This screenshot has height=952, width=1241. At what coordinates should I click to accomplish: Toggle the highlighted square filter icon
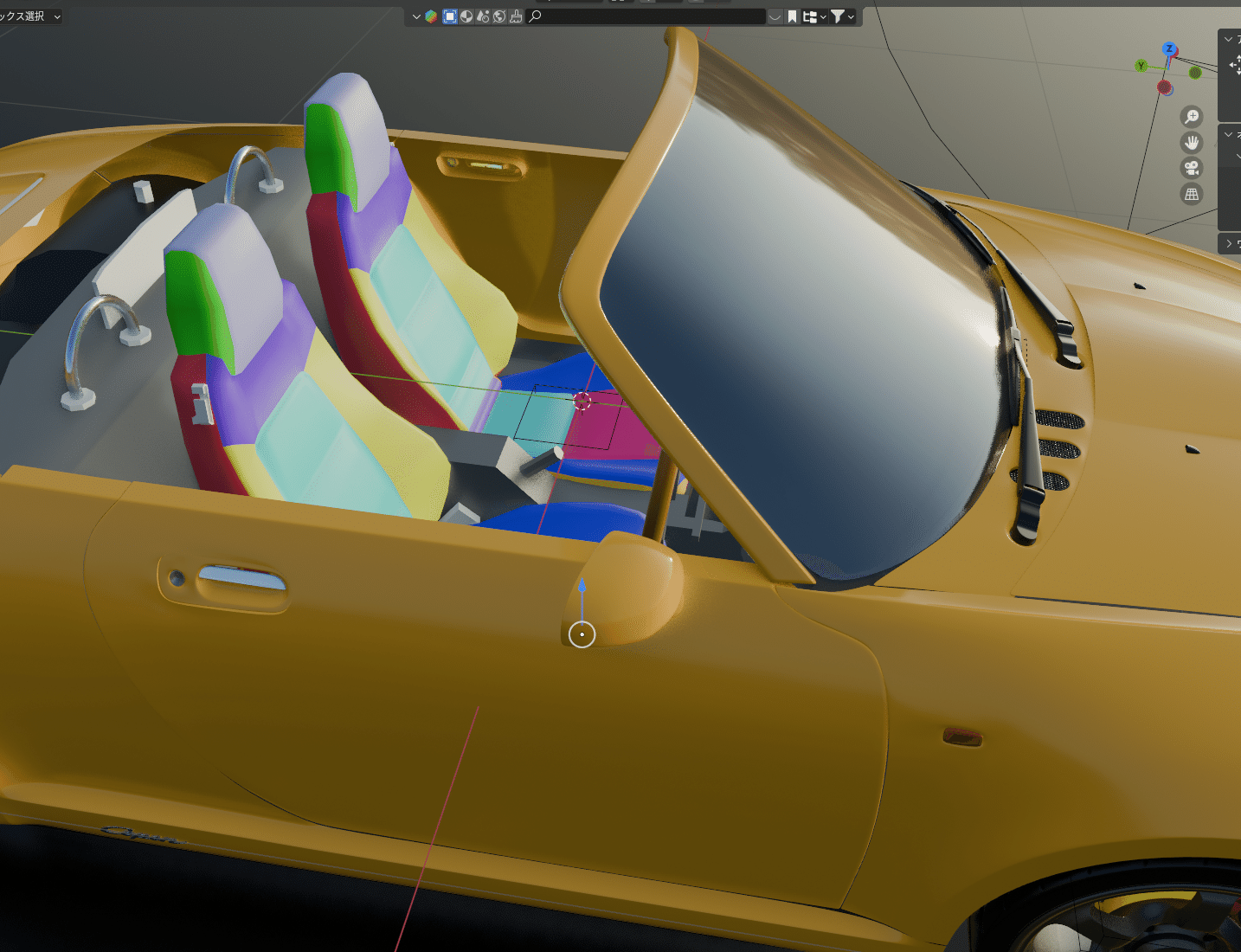click(x=450, y=16)
